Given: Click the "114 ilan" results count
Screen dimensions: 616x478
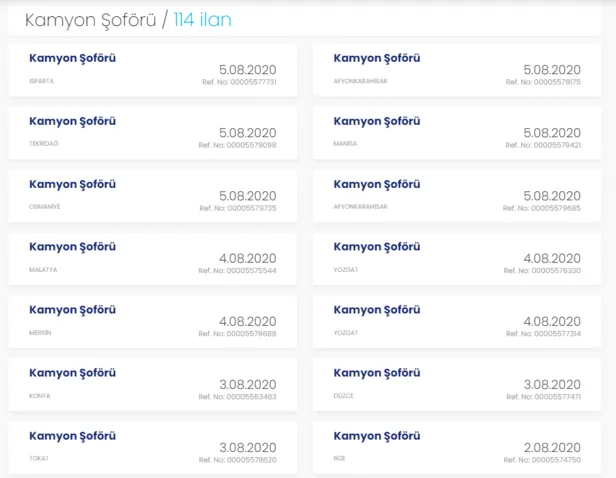Looking at the screenshot, I should (202, 20).
